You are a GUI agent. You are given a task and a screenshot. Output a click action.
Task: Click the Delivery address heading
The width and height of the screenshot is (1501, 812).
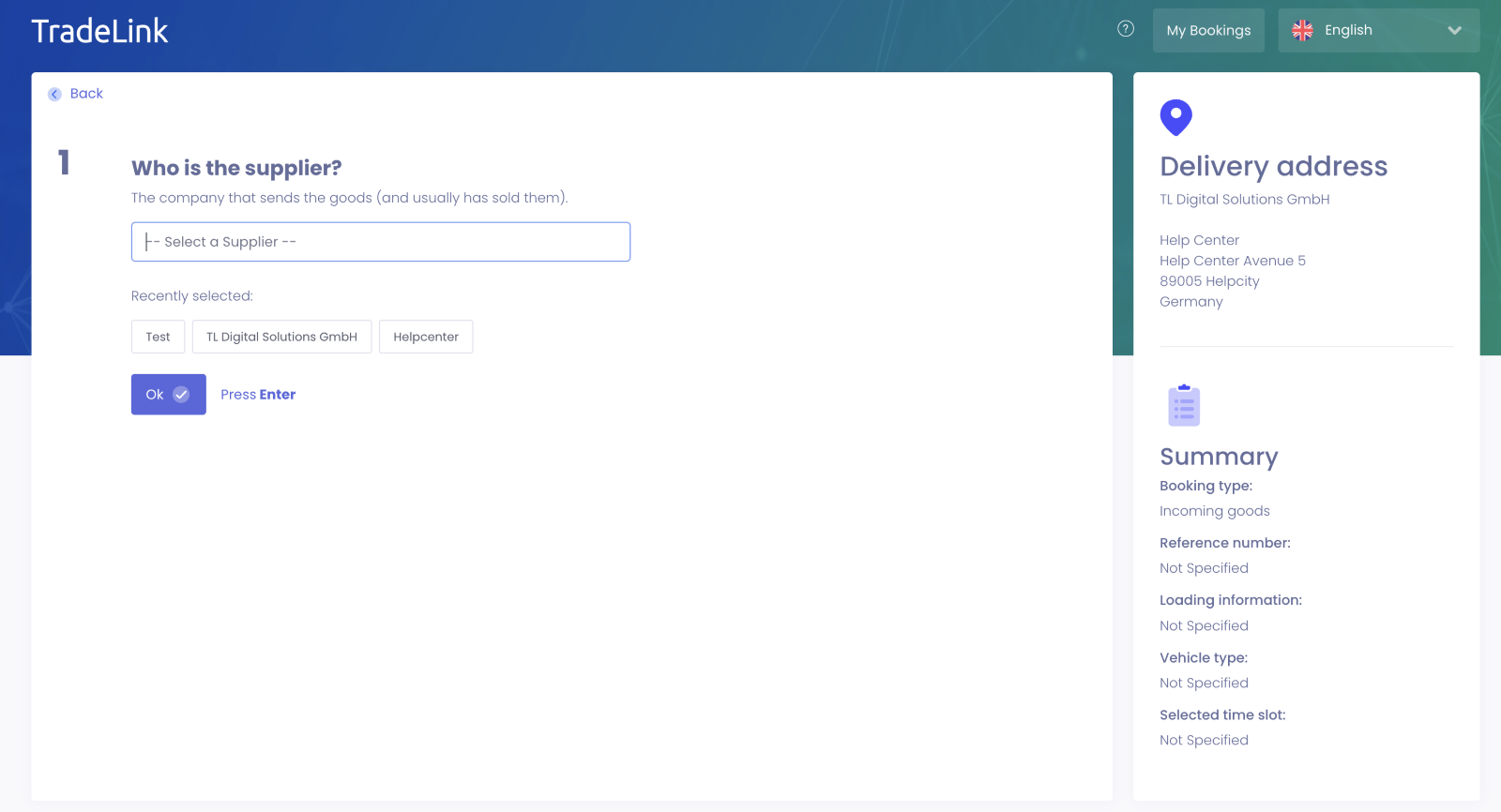(1273, 166)
